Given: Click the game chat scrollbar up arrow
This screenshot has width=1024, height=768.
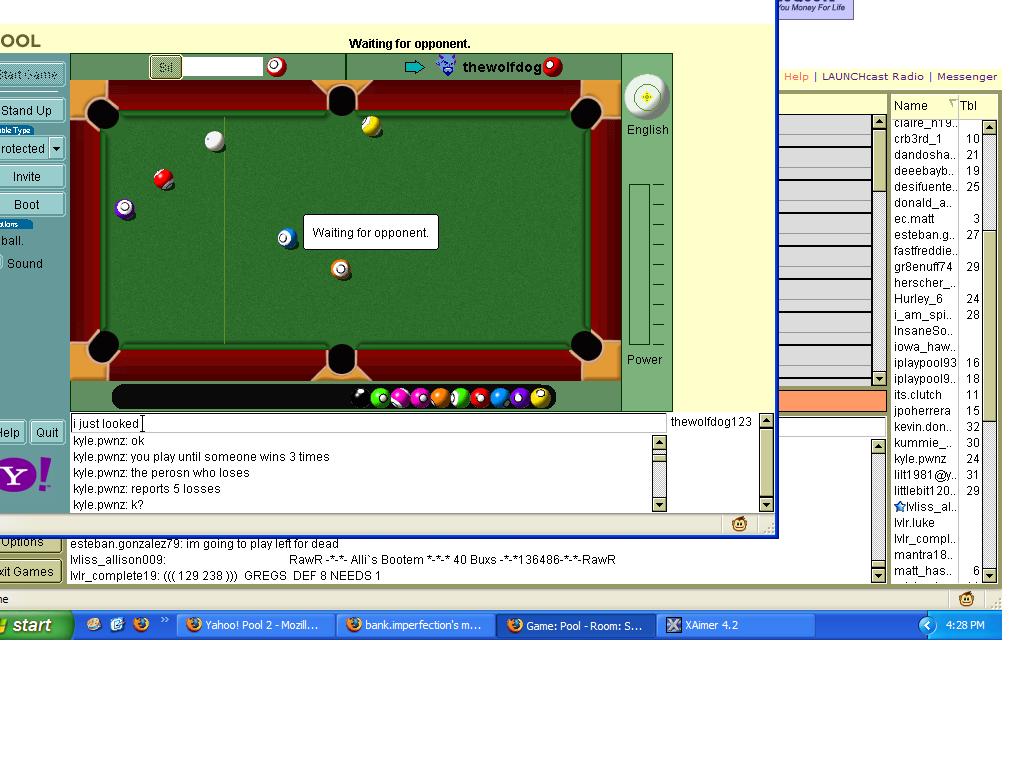Looking at the screenshot, I should click(659, 442).
